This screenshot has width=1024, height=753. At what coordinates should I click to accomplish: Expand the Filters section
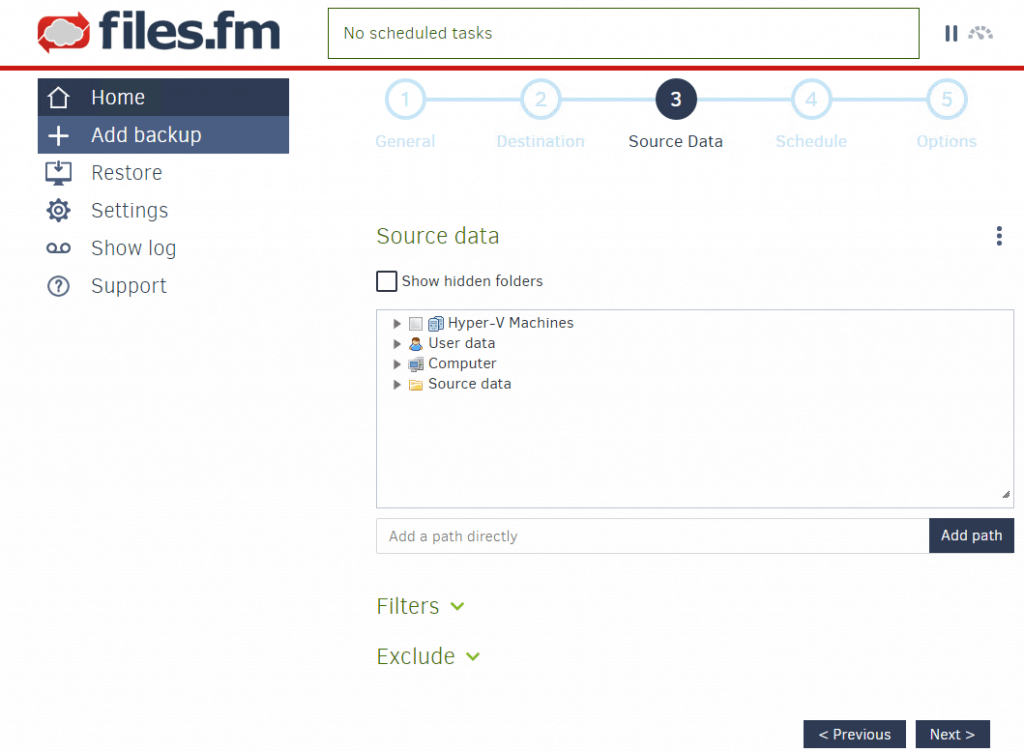pos(420,606)
